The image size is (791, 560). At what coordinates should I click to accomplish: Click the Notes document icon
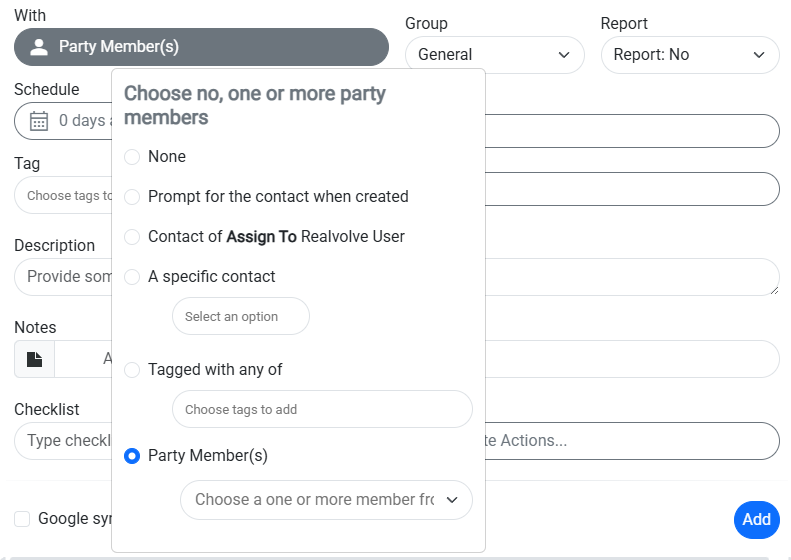[35, 359]
